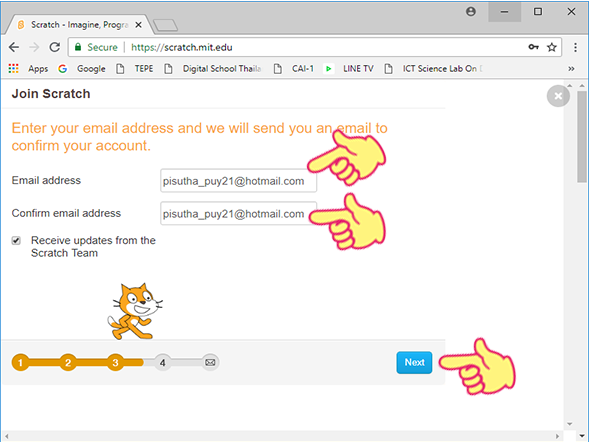Viewport: 589px width, 442px height.
Task: Maximize the Chrome window
Action: click(538, 12)
